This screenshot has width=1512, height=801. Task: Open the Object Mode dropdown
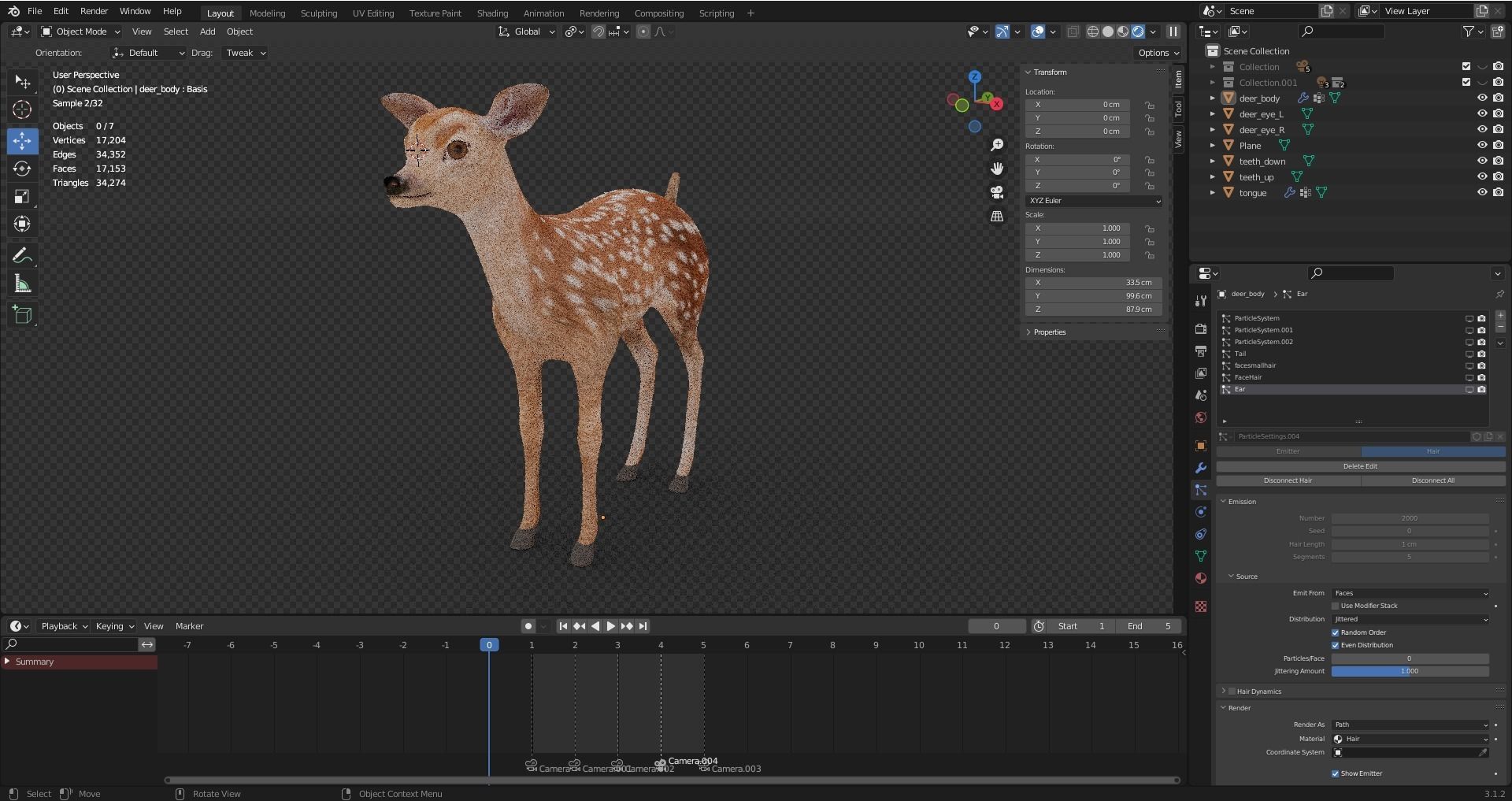click(x=80, y=32)
